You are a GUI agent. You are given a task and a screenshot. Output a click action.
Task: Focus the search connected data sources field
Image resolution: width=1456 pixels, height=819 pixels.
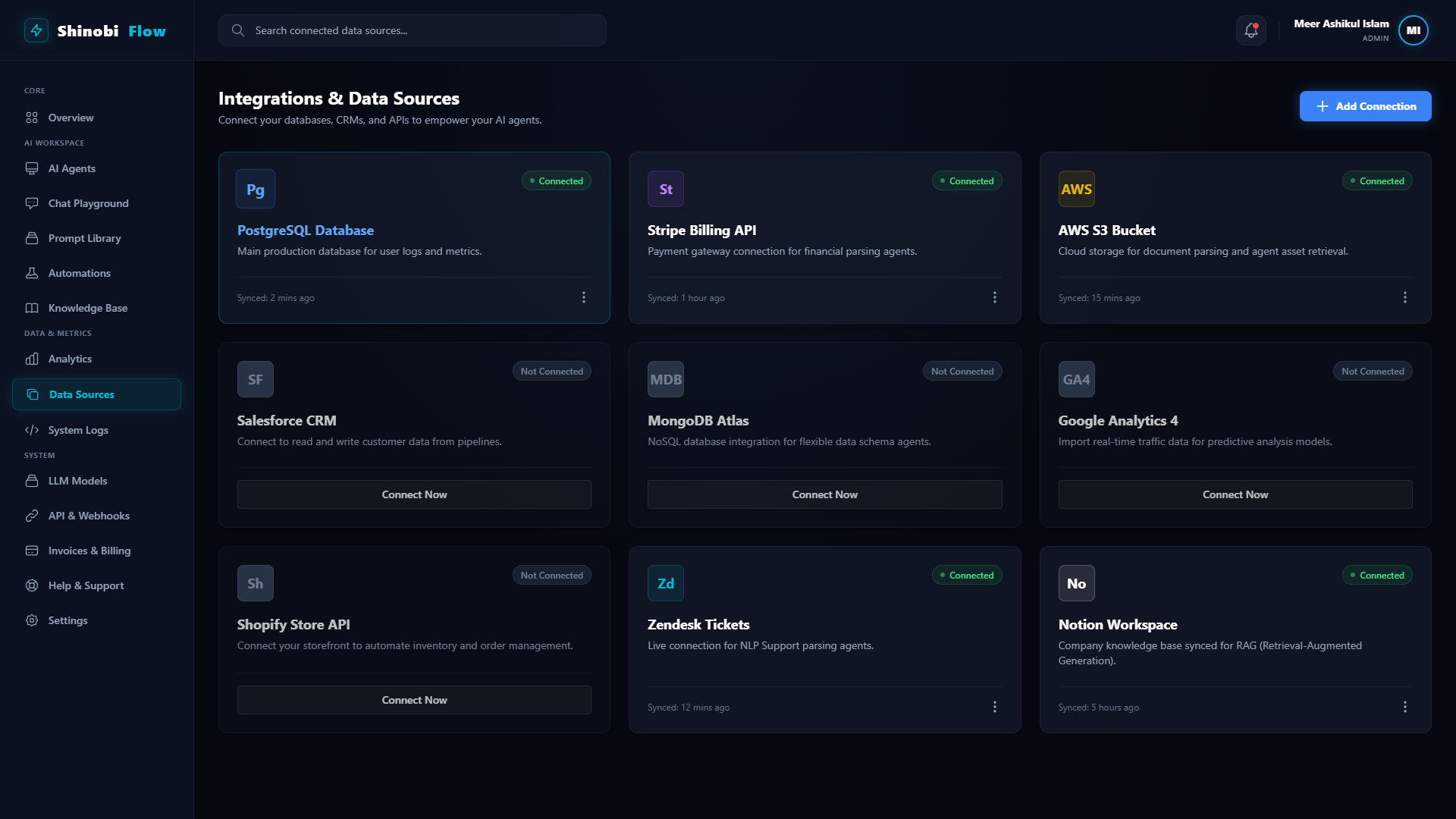click(x=413, y=30)
